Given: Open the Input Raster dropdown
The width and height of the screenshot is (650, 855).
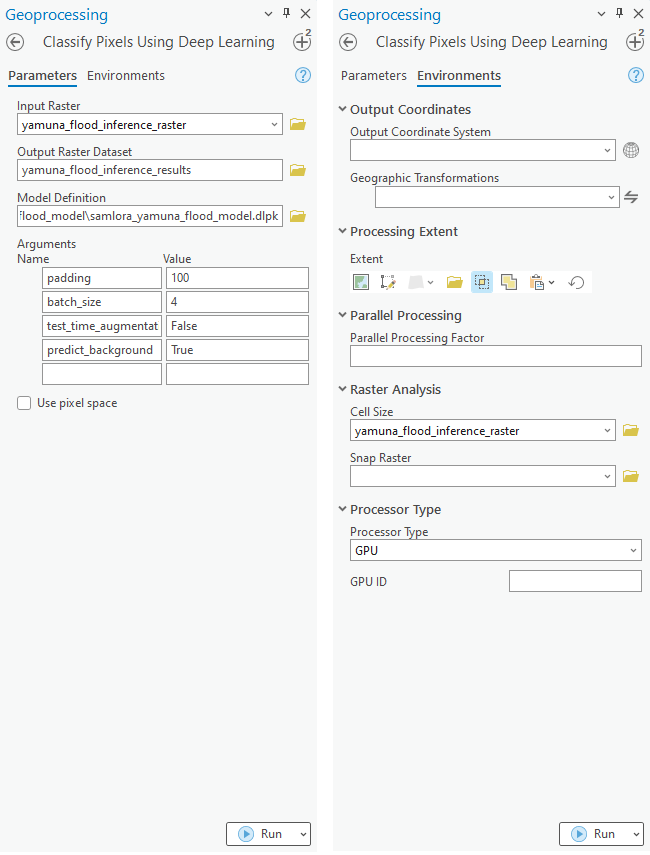Looking at the screenshot, I should pos(275,125).
